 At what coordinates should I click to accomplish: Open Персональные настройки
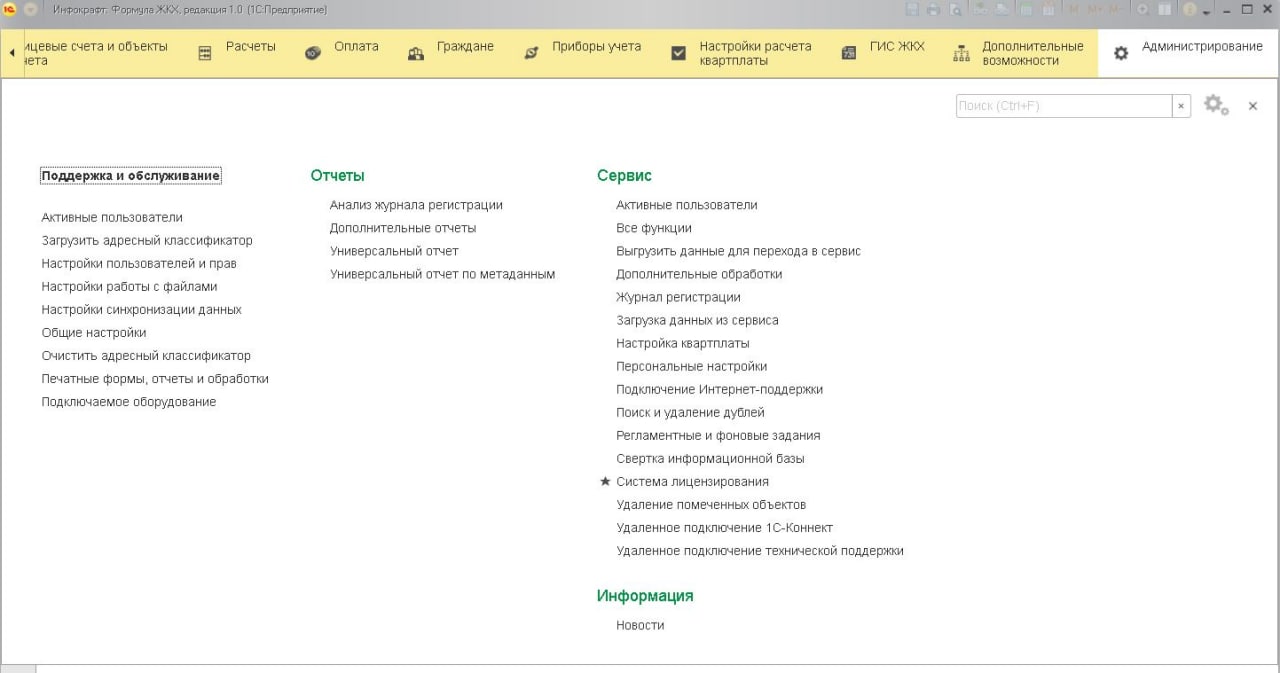(x=692, y=366)
